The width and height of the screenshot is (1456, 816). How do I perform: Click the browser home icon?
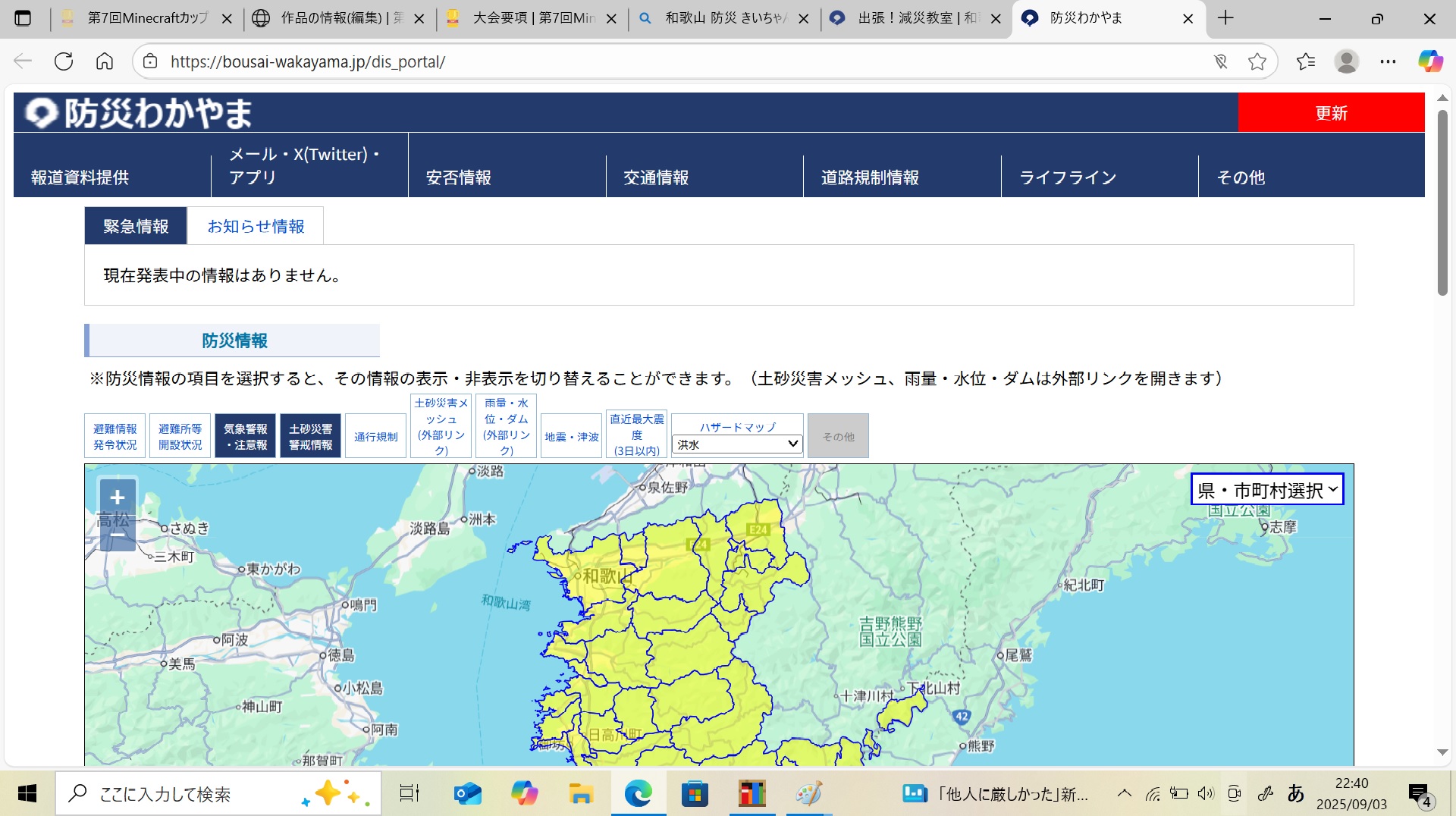pyautogui.click(x=105, y=61)
